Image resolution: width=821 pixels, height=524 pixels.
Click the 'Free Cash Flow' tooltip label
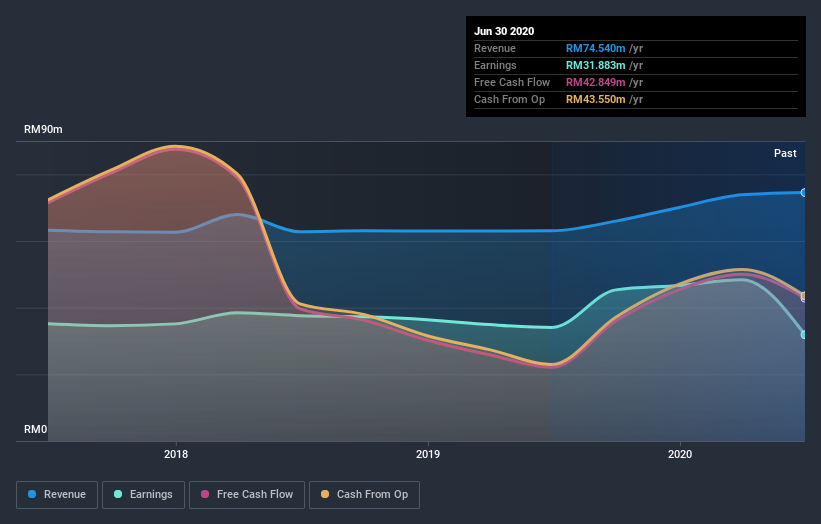pyautogui.click(x=512, y=82)
